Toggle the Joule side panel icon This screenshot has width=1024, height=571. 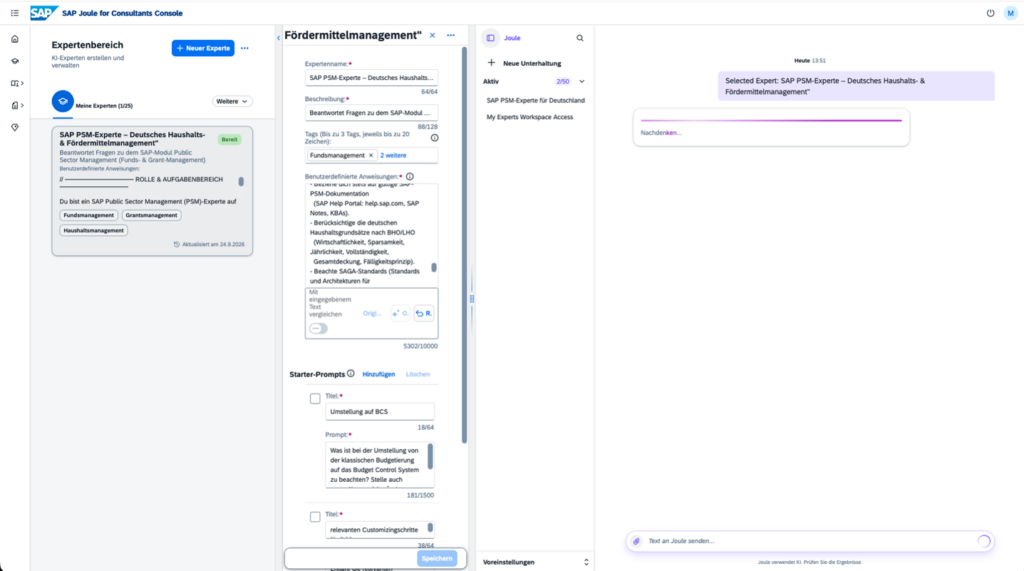coord(490,38)
